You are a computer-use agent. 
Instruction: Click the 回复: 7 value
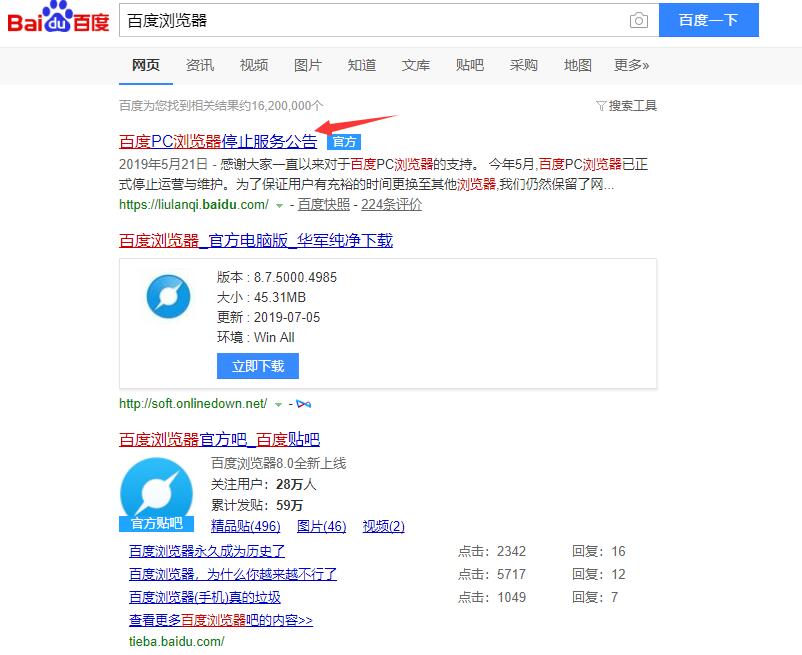595,597
